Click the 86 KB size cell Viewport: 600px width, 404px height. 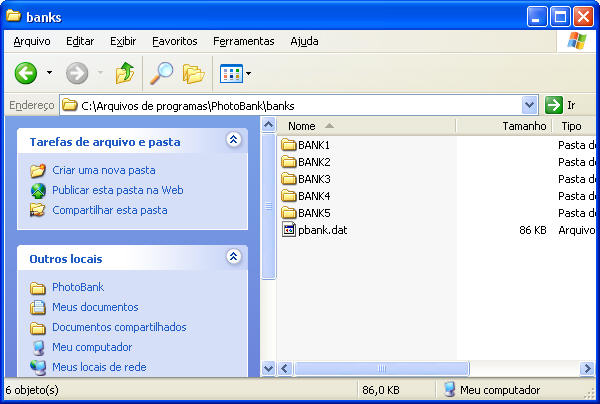click(x=532, y=230)
